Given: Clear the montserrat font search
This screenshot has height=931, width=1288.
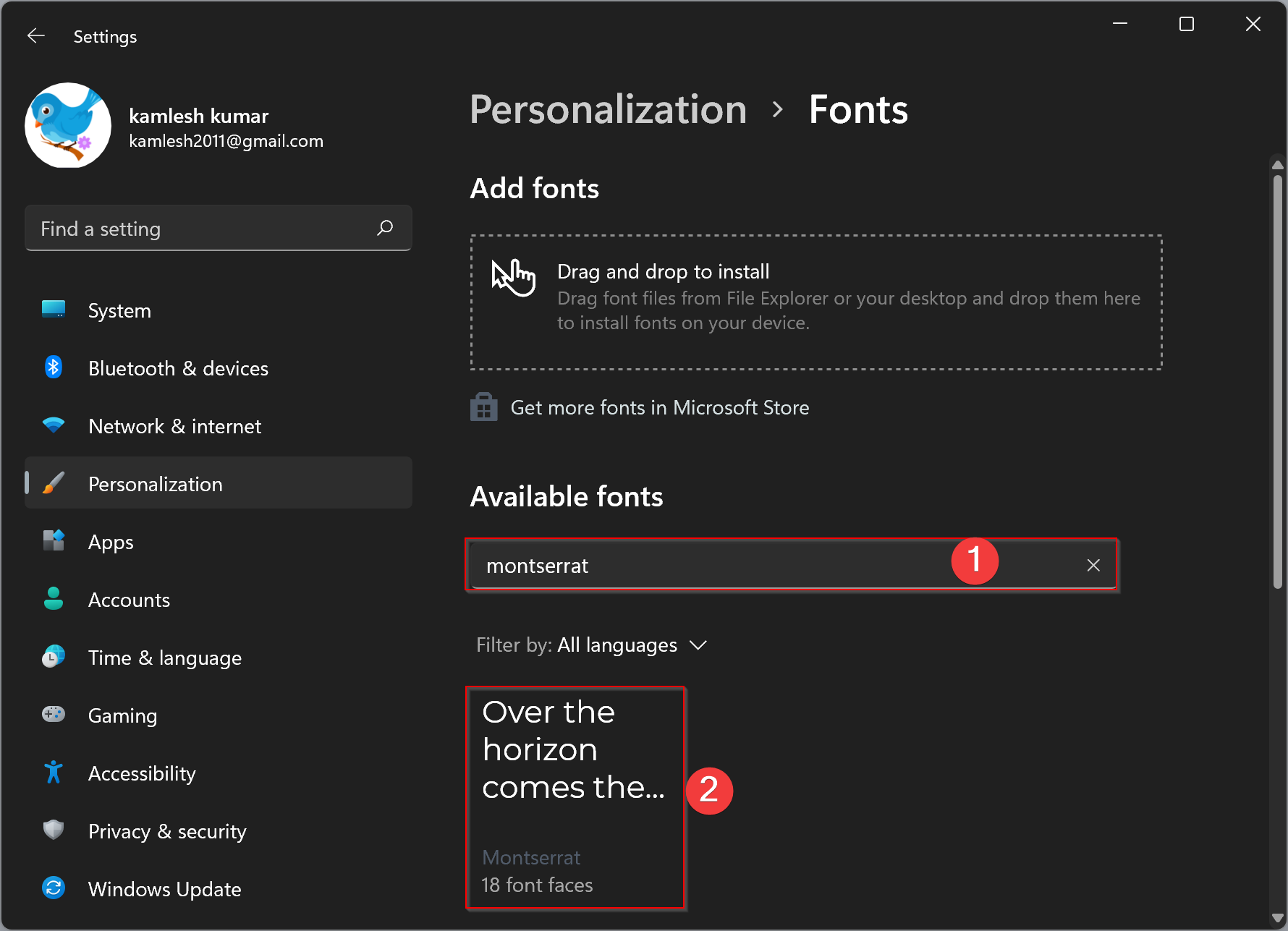Looking at the screenshot, I should click(1093, 565).
